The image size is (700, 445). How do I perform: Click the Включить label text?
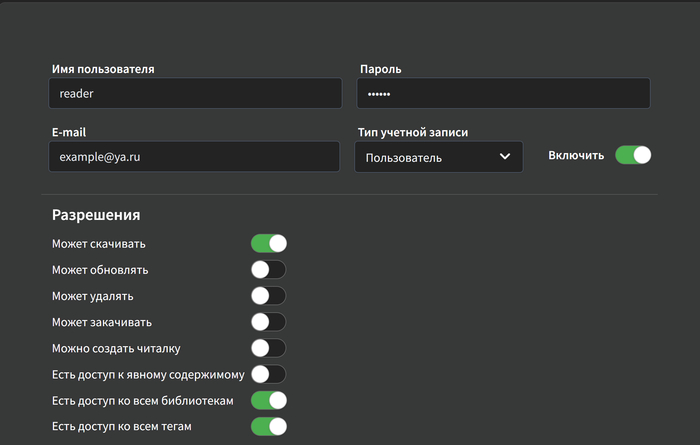click(576, 156)
